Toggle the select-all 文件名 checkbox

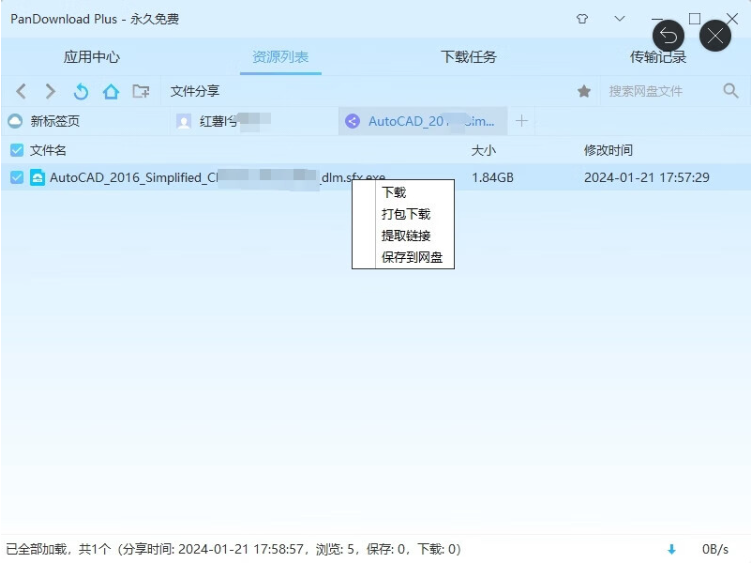pyautogui.click(x=17, y=150)
